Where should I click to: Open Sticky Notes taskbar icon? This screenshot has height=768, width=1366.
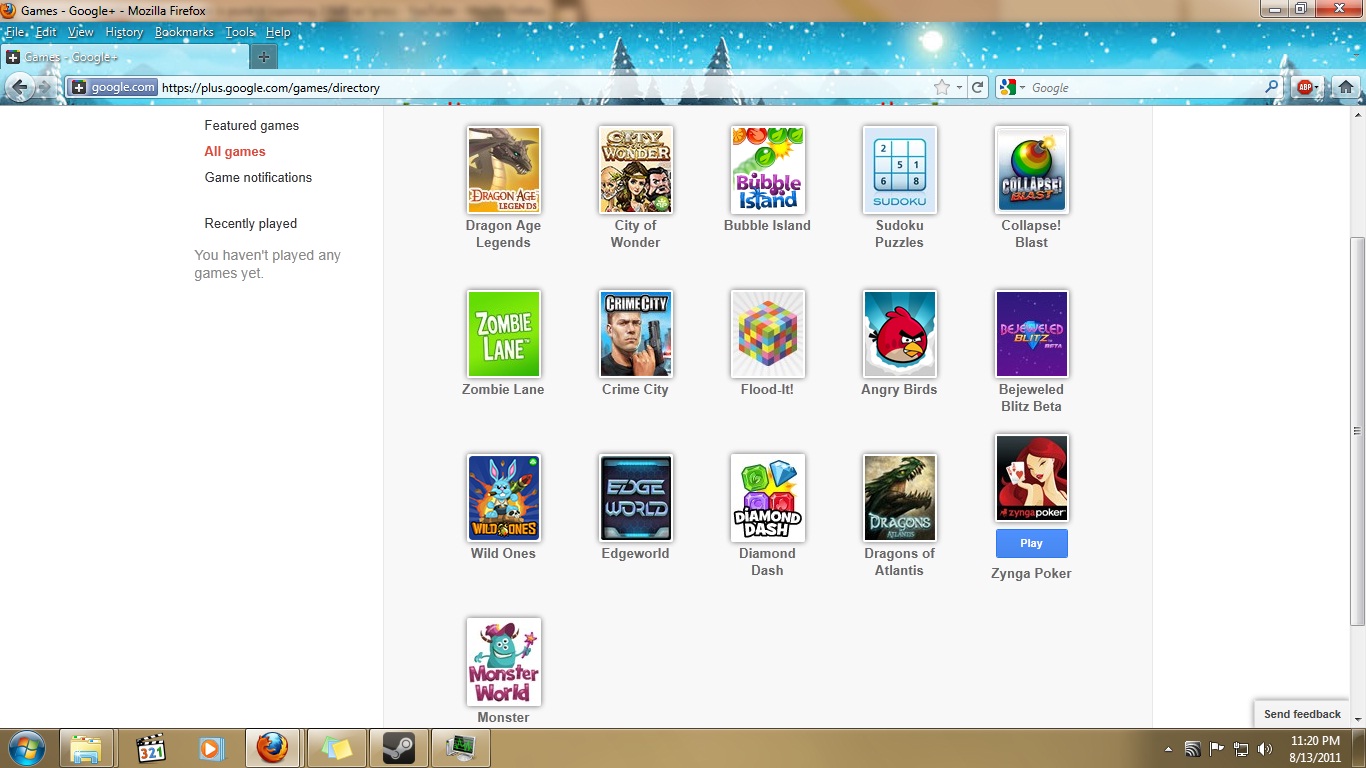335,748
